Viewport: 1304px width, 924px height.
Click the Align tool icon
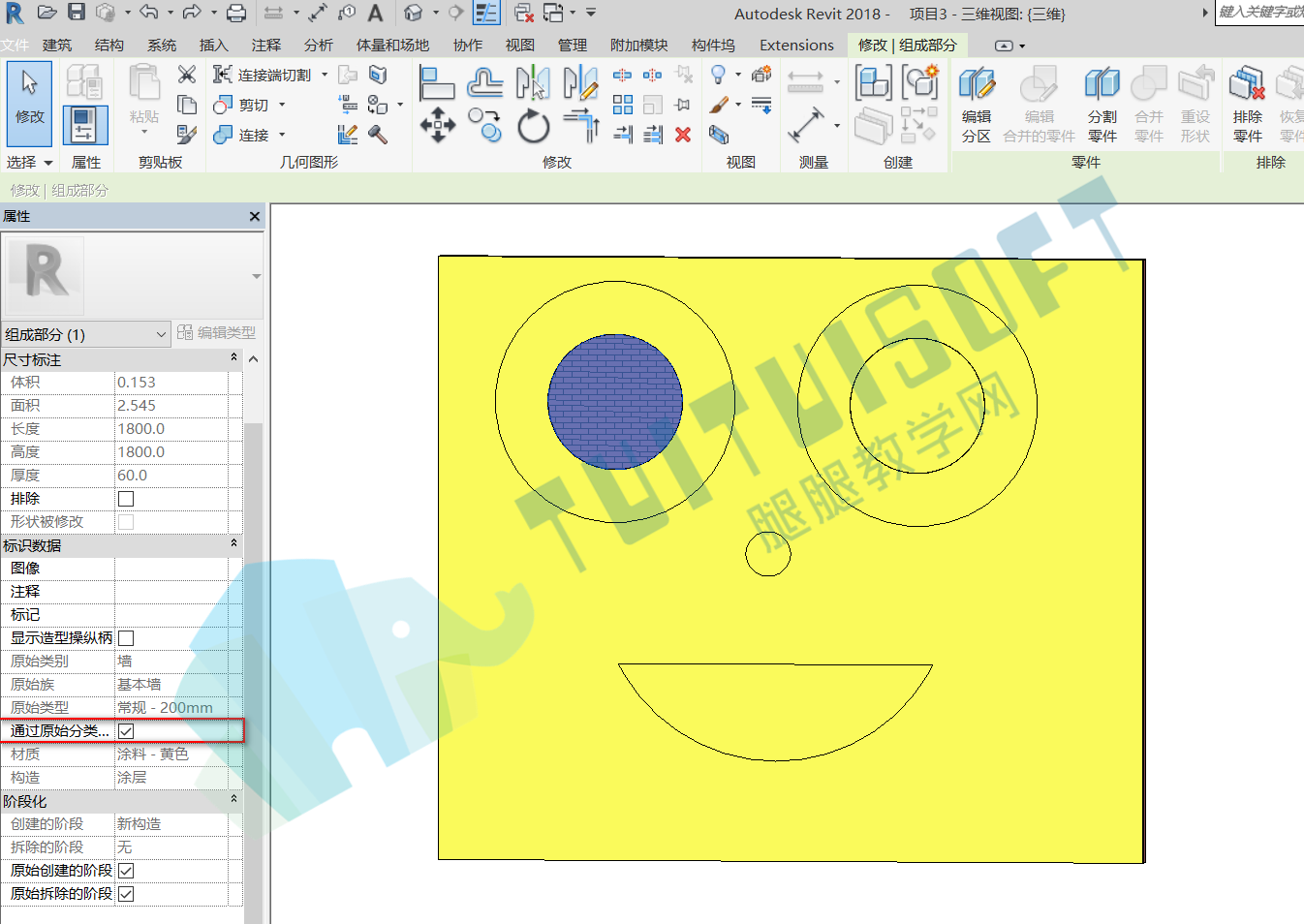tap(437, 84)
